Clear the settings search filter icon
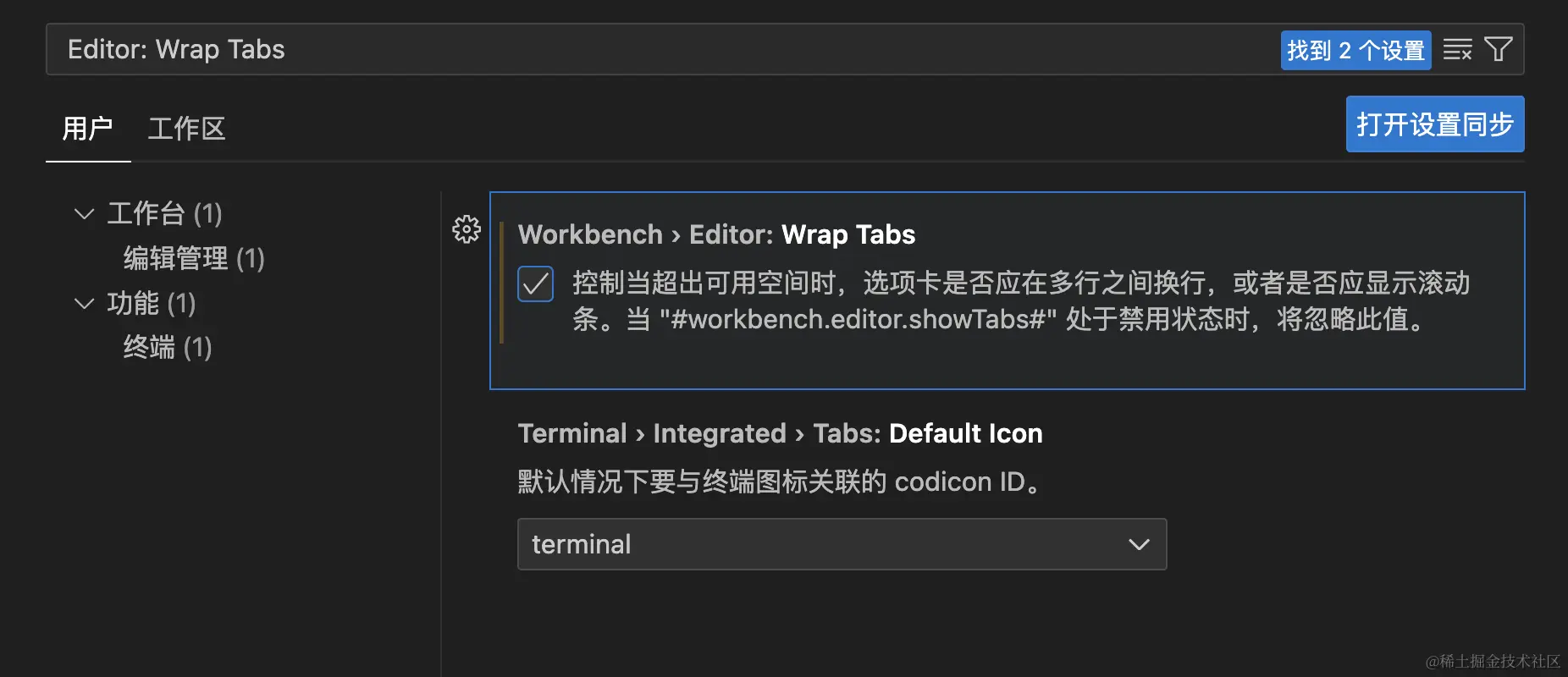 point(1457,49)
